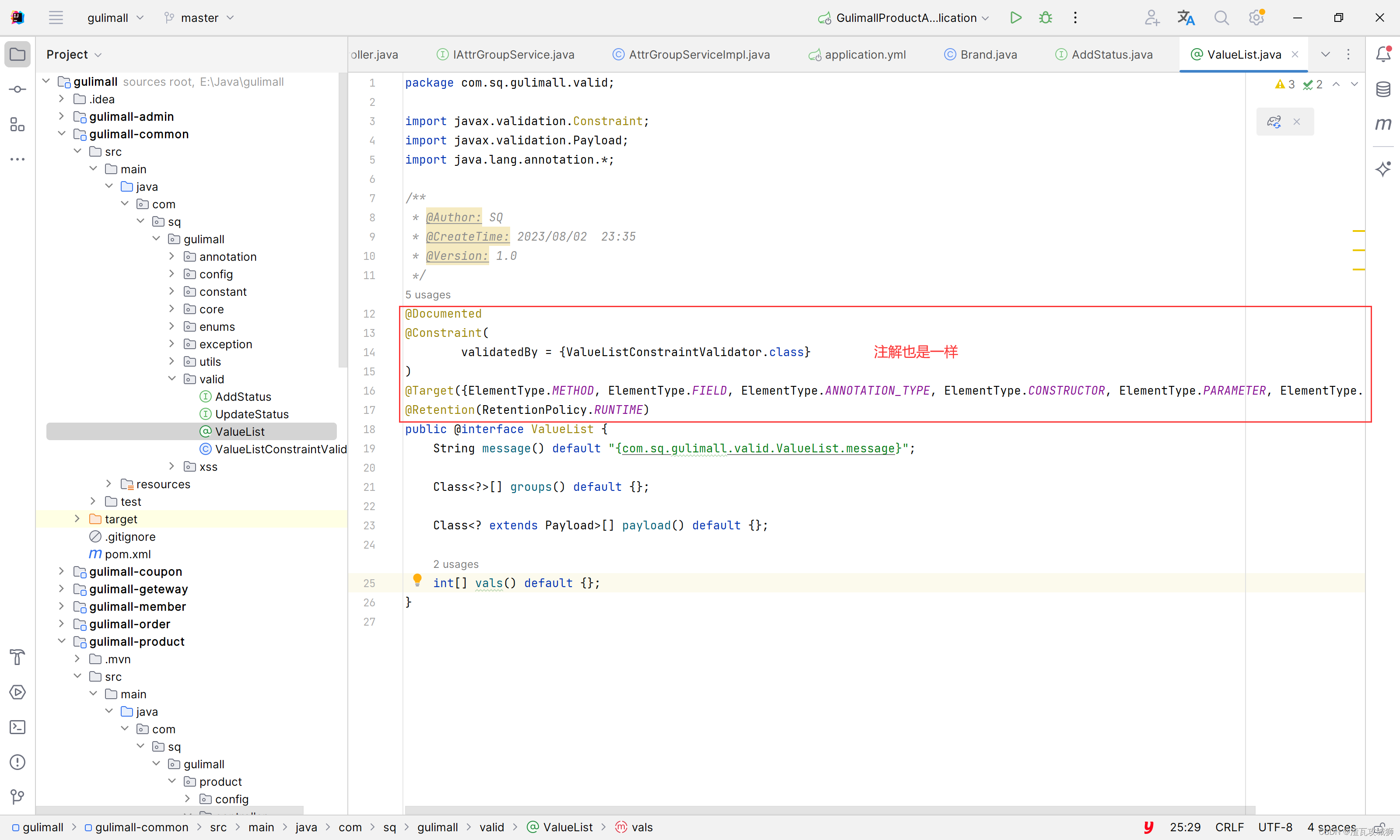Open the Database tool window
1400x840 pixels.
coord(1382,89)
